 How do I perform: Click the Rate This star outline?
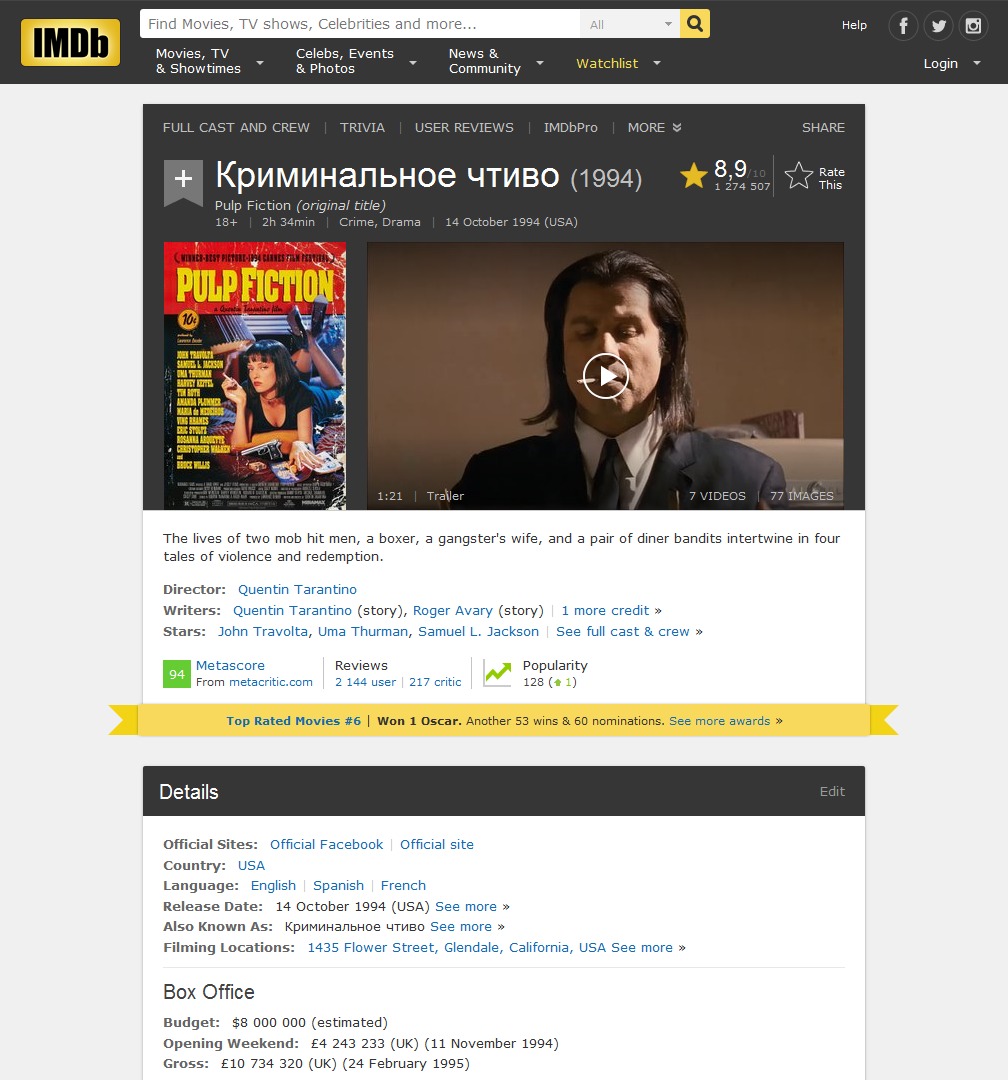(797, 175)
